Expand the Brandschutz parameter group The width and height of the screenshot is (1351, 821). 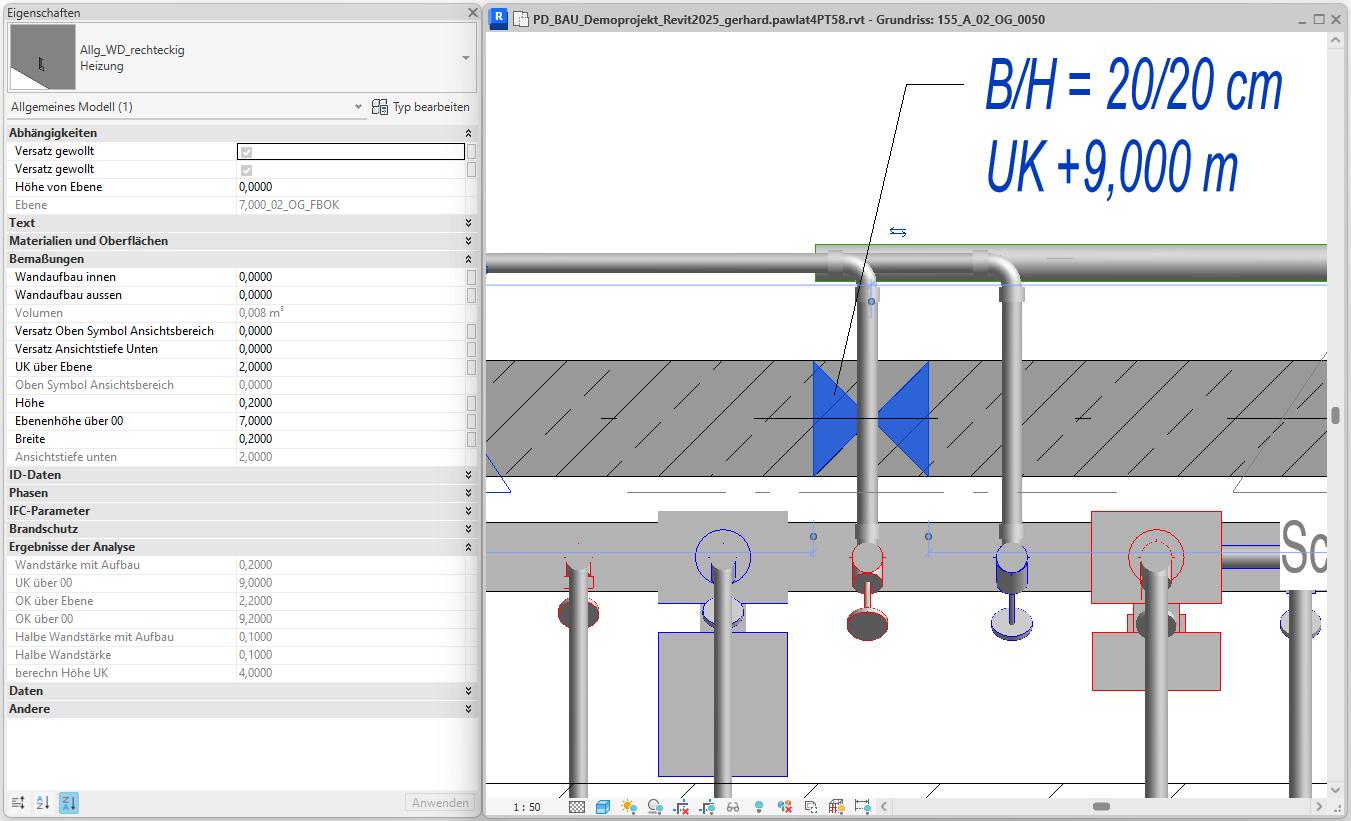point(468,529)
